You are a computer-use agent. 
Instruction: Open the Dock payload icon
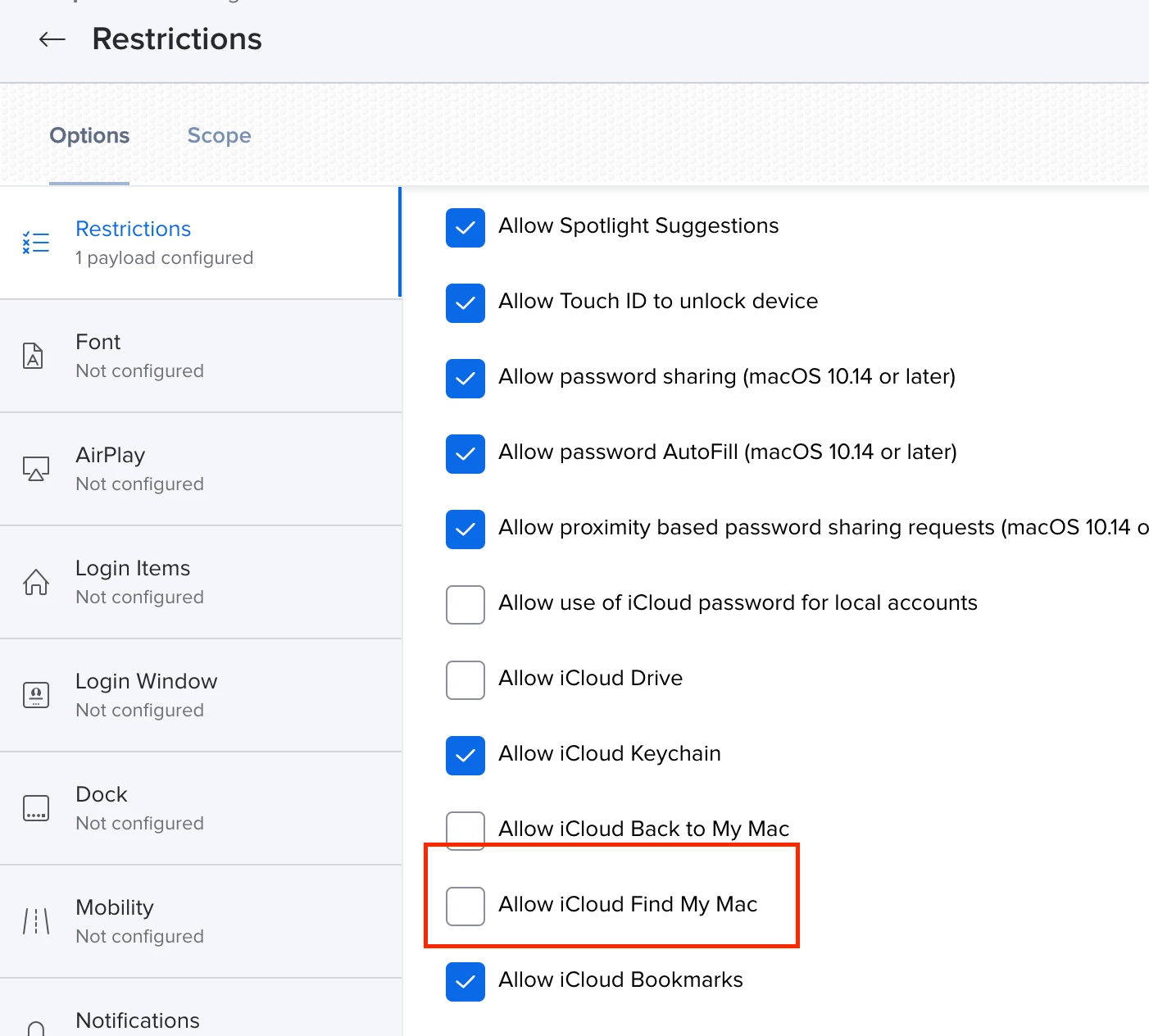(36, 808)
